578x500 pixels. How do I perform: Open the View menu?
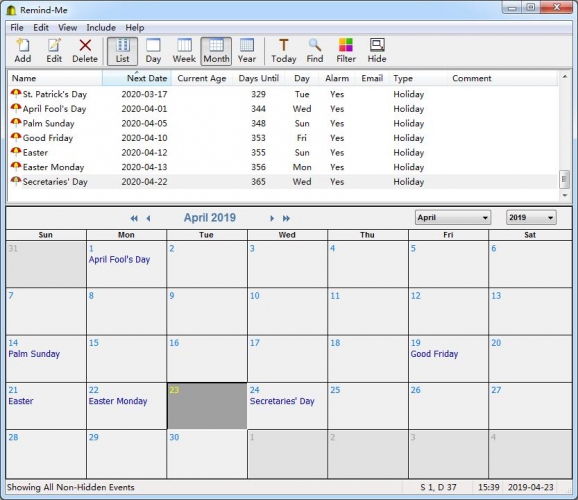pos(67,28)
